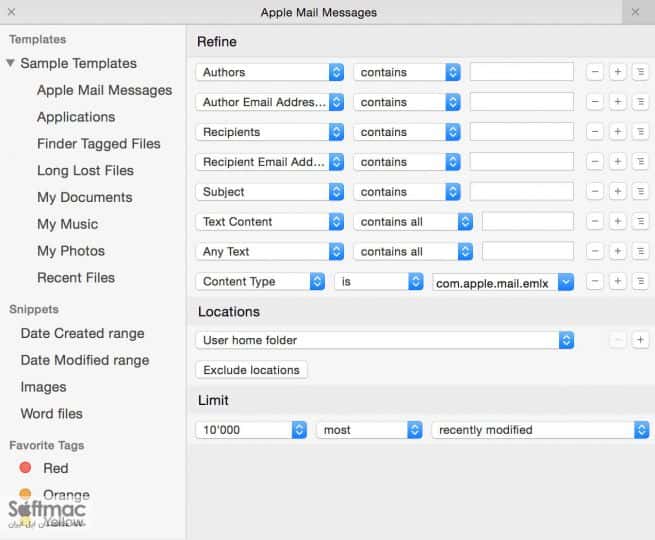Change the recently modified sort dropdown
655x540 pixels.
[x=540, y=430]
